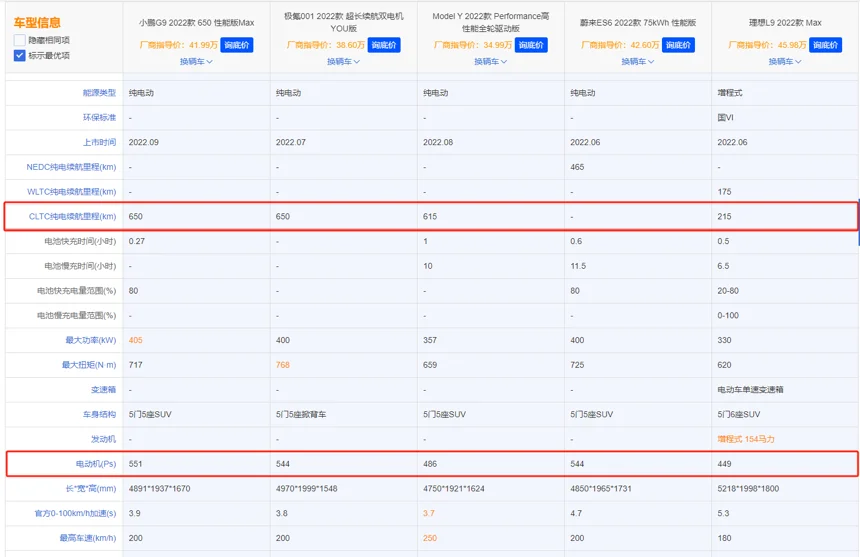
Task: Click the 能源类型 row label
Action: (99, 93)
